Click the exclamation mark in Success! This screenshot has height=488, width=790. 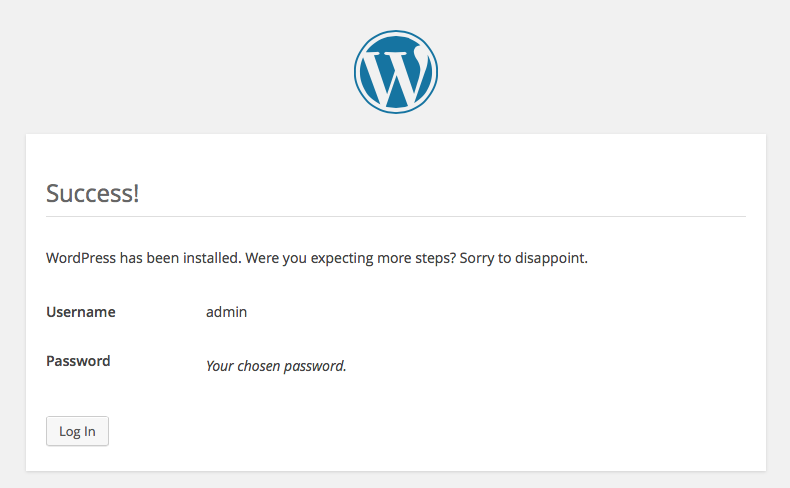pyautogui.click(x=136, y=193)
